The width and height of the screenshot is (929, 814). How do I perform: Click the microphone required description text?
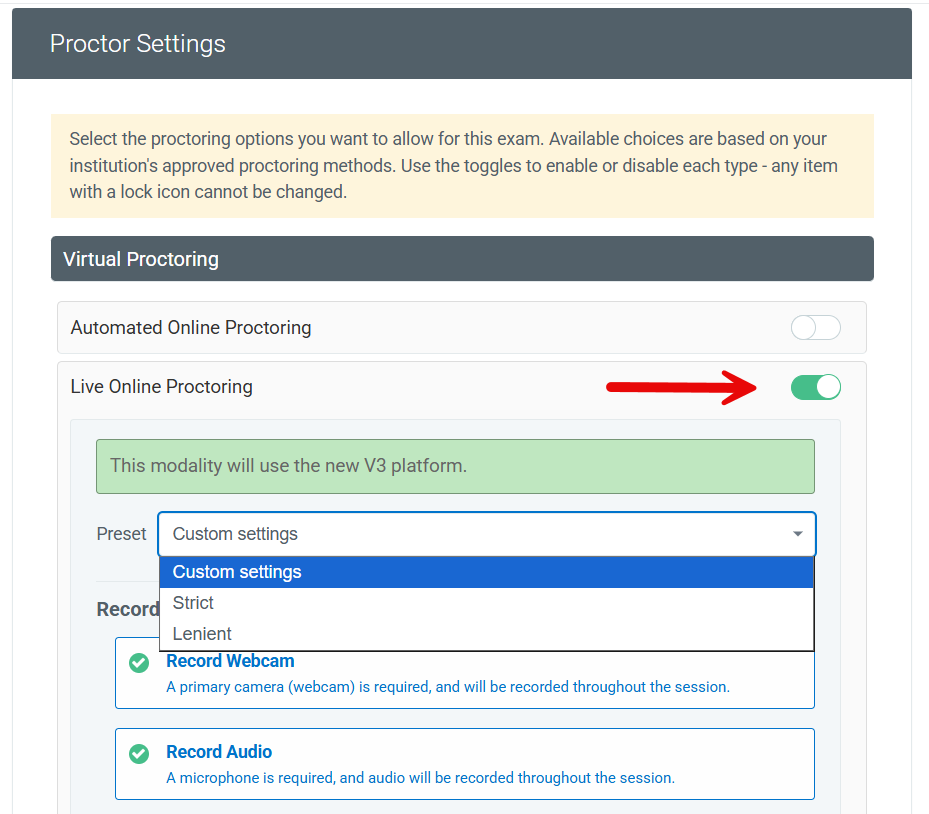pos(420,777)
